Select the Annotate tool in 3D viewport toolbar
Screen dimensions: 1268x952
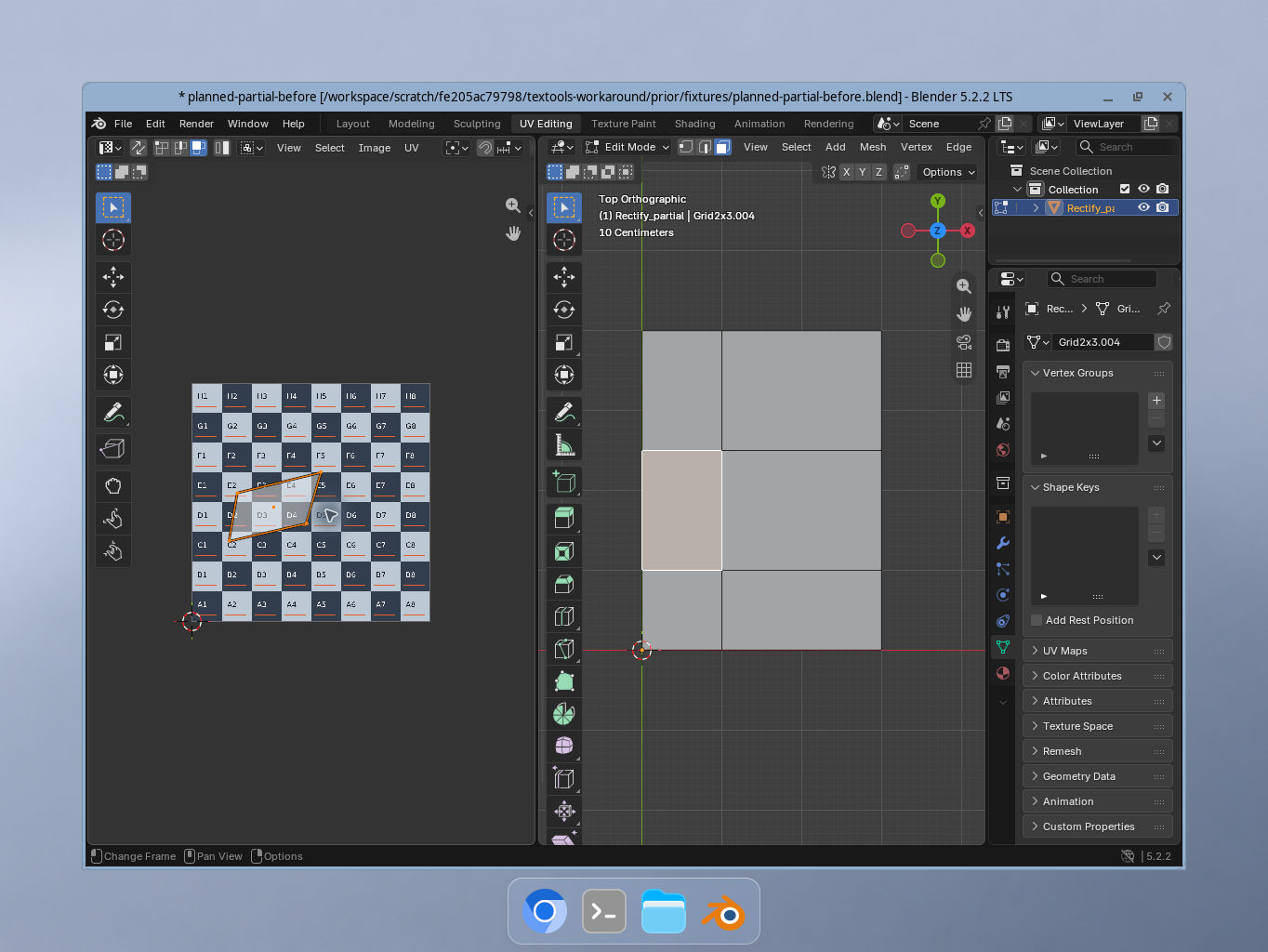(564, 412)
